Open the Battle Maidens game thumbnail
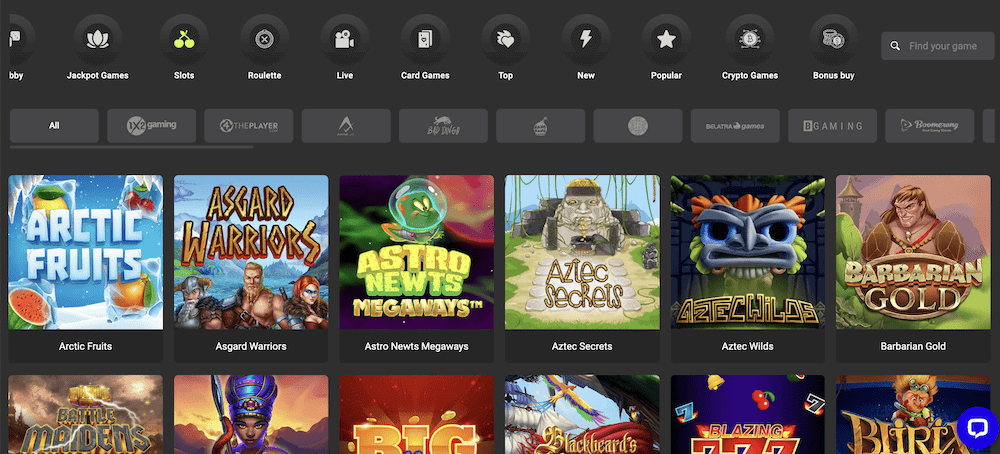This screenshot has height=454, width=1000. point(85,414)
